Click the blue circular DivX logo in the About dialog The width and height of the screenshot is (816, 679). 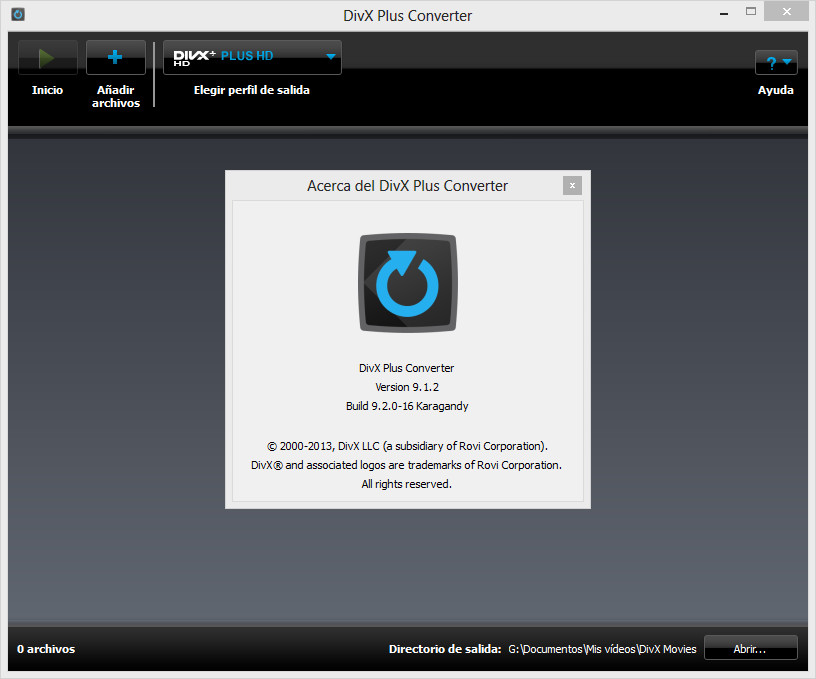(x=407, y=282)
